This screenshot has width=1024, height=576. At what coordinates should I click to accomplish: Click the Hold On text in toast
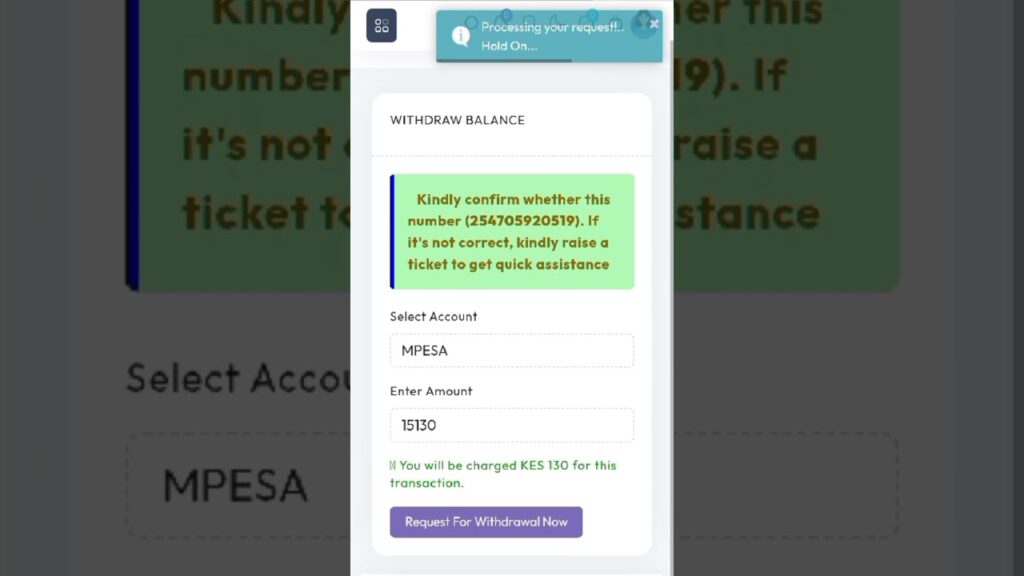point(509,46)
